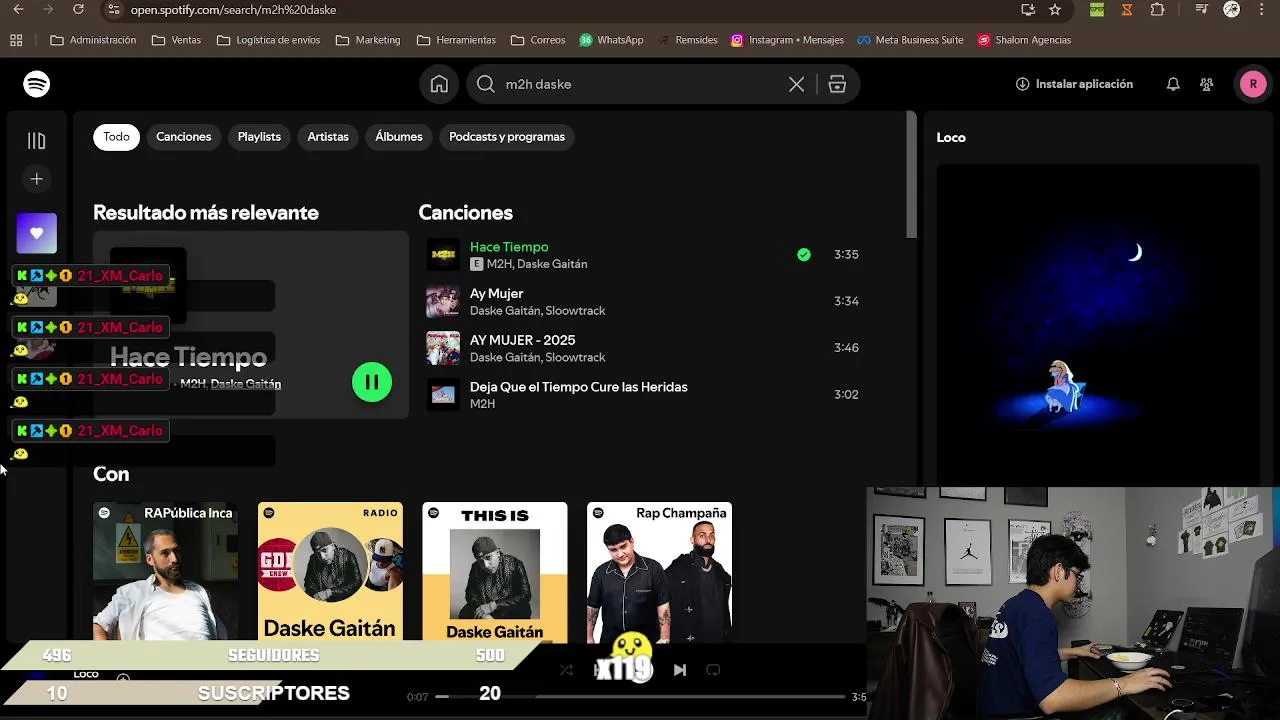Expand the Administración bookmark folder
The height and width of the screenshot is (720, 1280).
coord(93,40)
